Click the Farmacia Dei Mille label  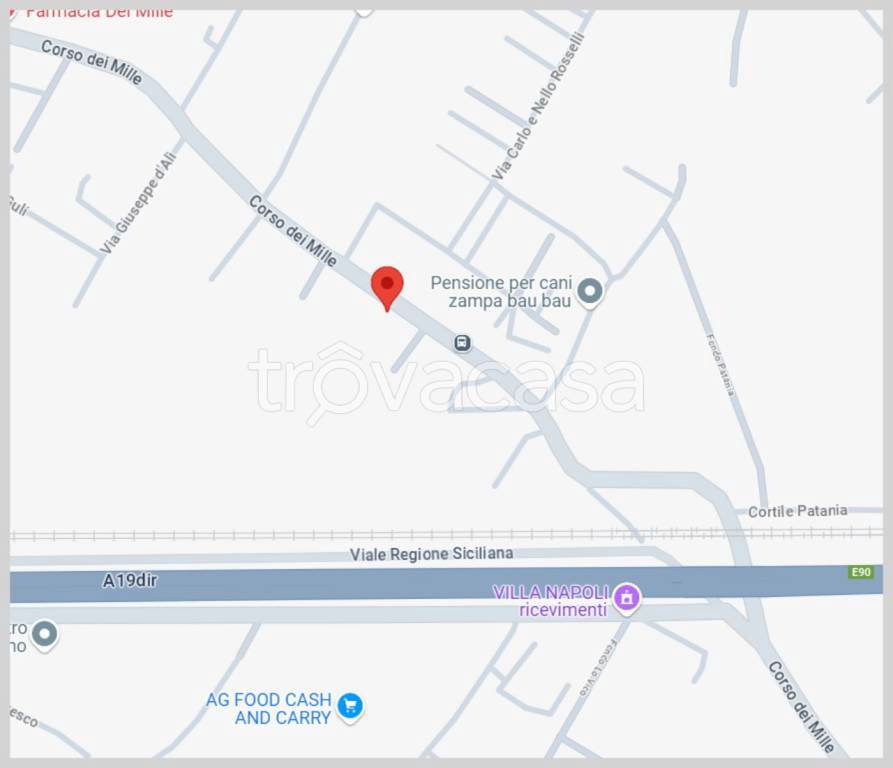pos(100,13)
